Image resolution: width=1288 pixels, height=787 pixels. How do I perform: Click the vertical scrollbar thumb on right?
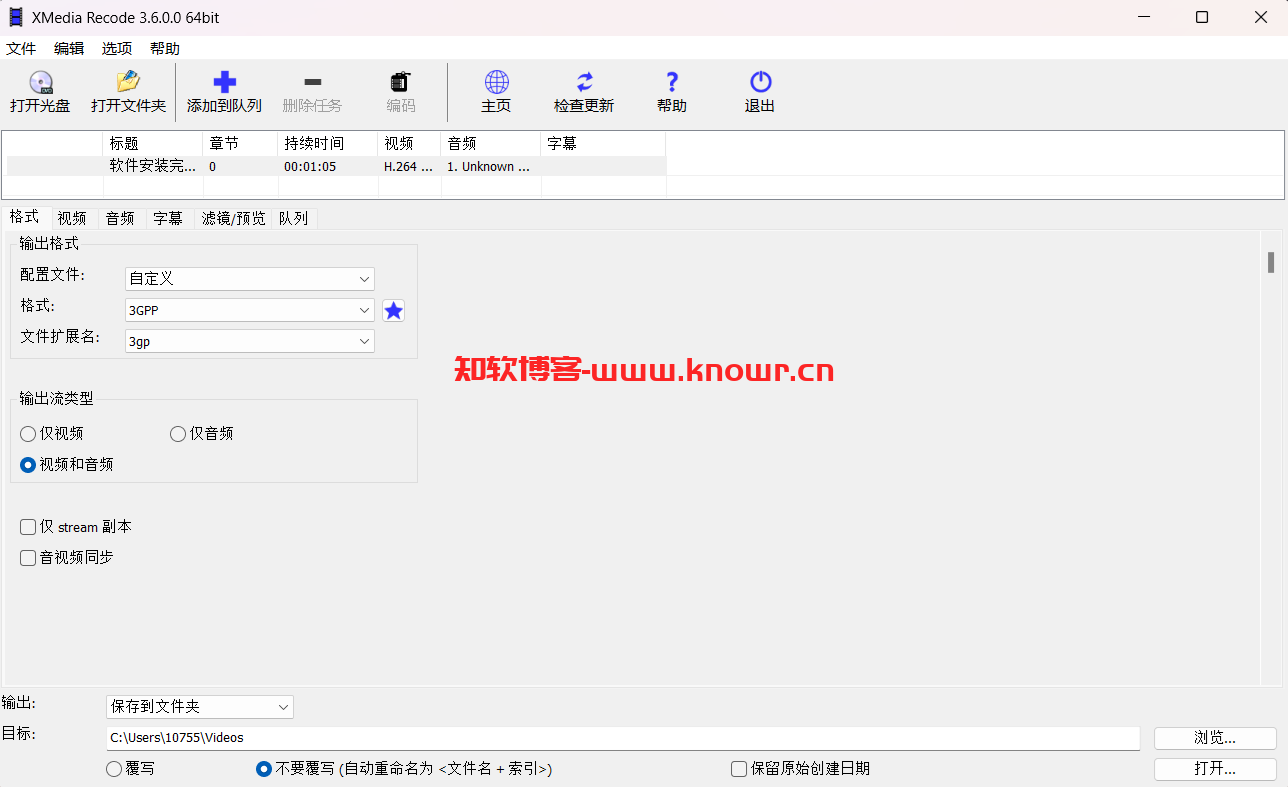point(1271,263)
